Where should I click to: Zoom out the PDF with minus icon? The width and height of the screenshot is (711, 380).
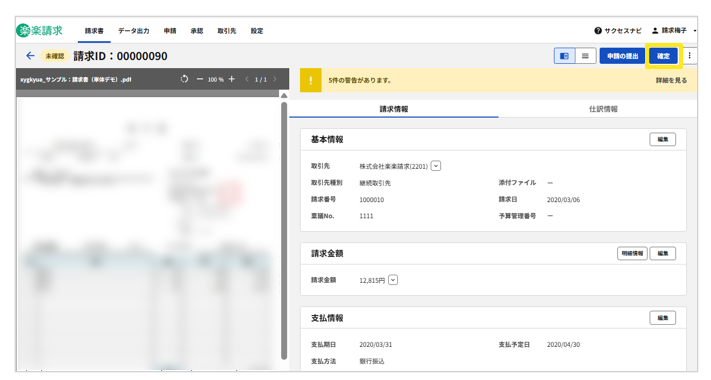tap(200, 79)
